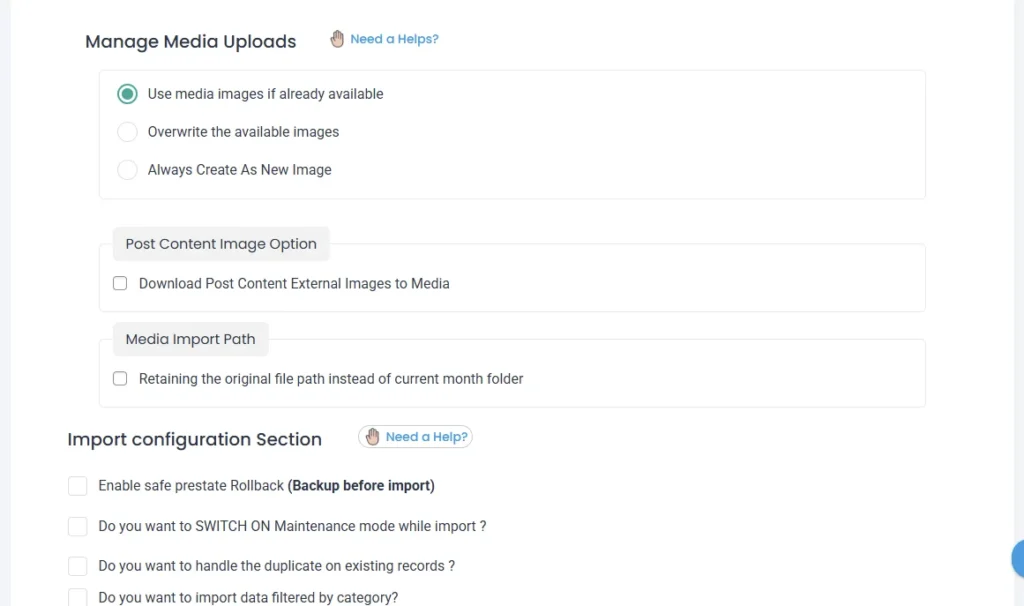
Task: Click the "Import configuration Section" heading
Action: click(x=194, y=439)
